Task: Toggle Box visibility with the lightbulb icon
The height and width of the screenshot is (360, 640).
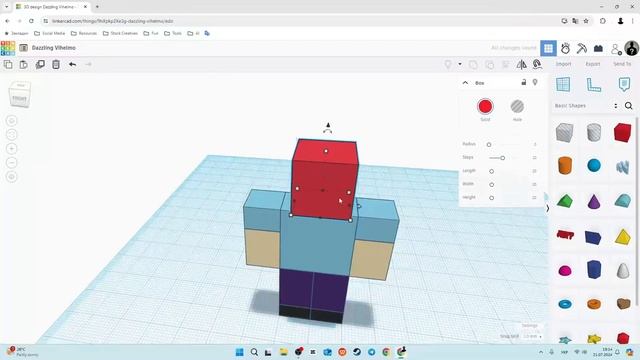Action: pyautogui.click(x=535, y=82)
